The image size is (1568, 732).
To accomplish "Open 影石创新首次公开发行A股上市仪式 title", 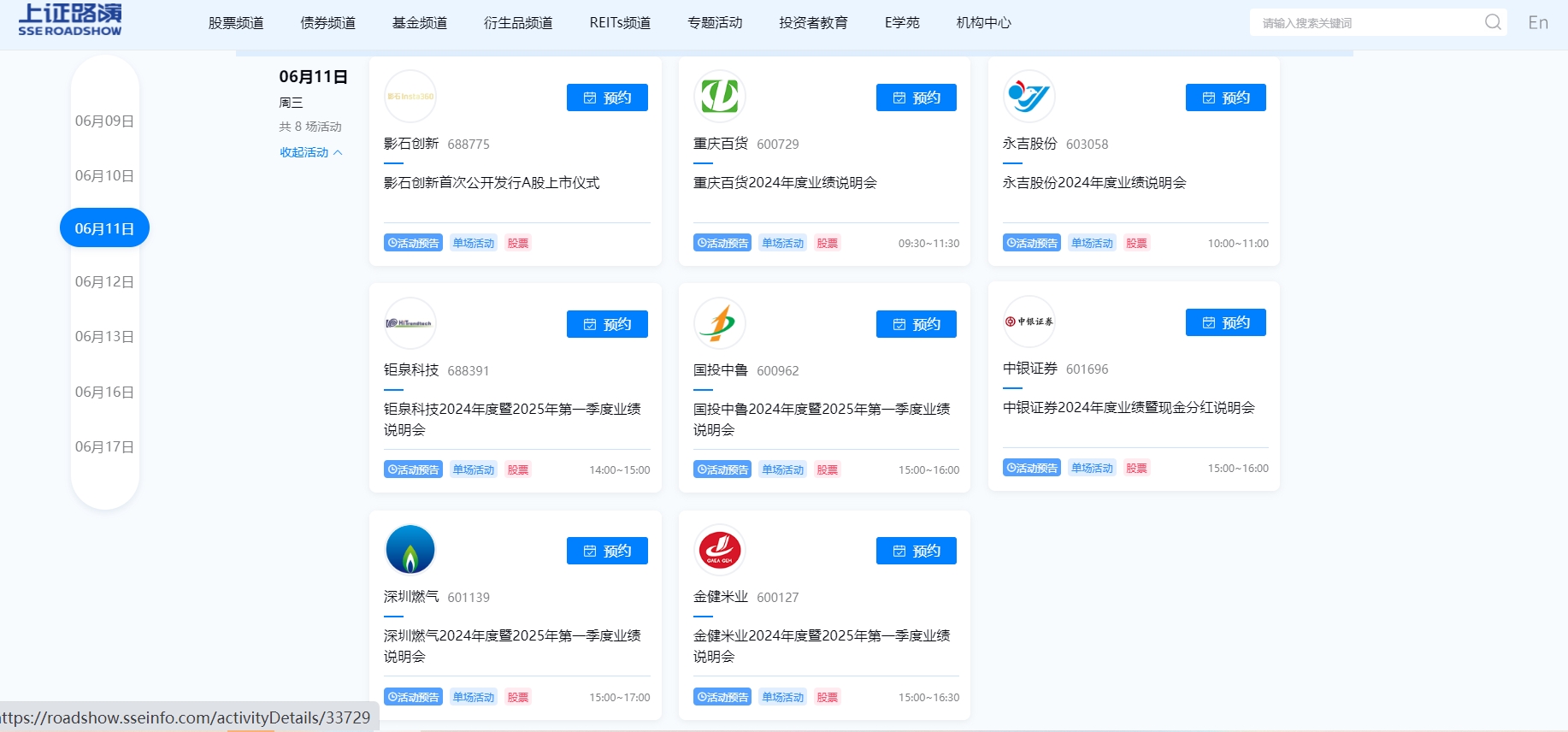I will (x=492, y=183).
